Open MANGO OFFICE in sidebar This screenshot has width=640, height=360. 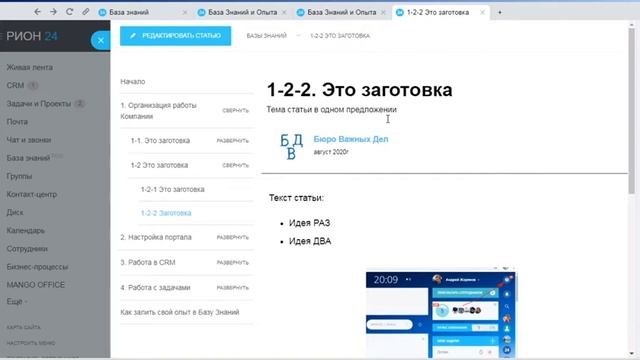pos(36,284)
